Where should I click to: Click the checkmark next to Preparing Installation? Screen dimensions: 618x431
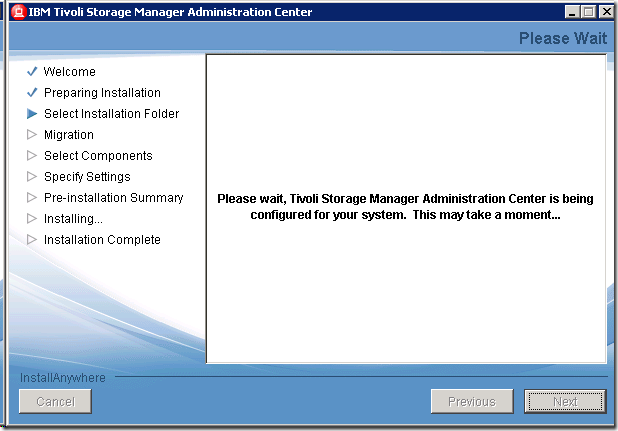(32, 93)
